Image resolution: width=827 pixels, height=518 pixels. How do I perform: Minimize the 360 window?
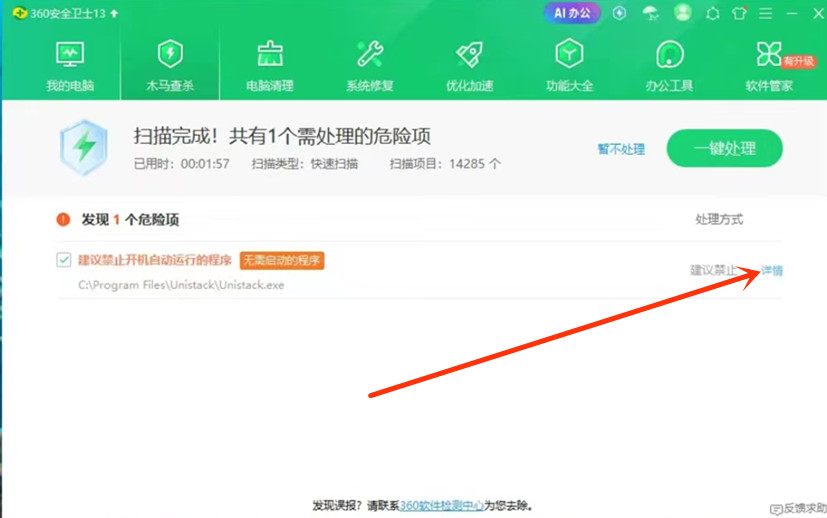792,14
